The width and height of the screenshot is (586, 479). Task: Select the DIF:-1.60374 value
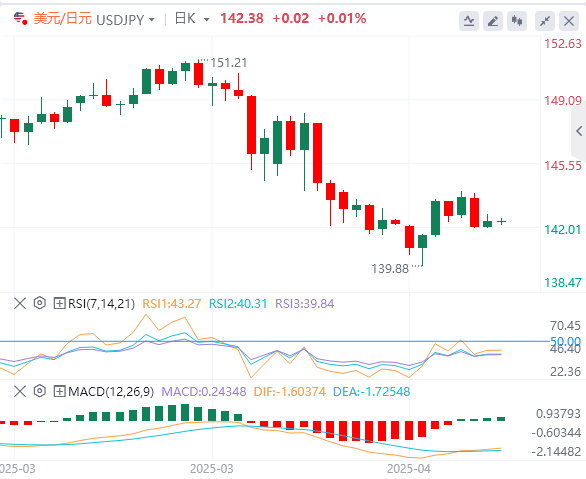pyautogui.click(x=290, y=392)
